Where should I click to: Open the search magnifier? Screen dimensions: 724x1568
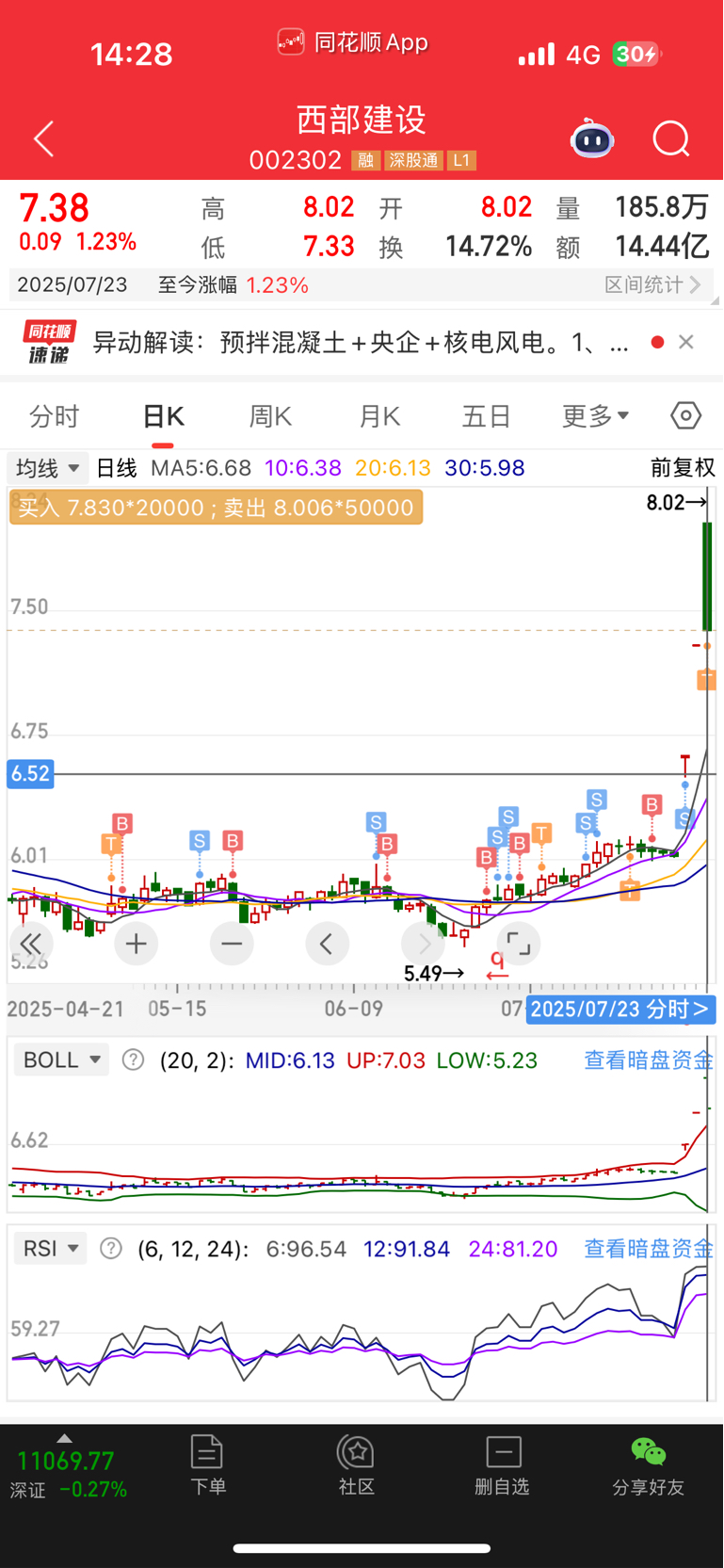pyautogui.click(x=671, y=139)
